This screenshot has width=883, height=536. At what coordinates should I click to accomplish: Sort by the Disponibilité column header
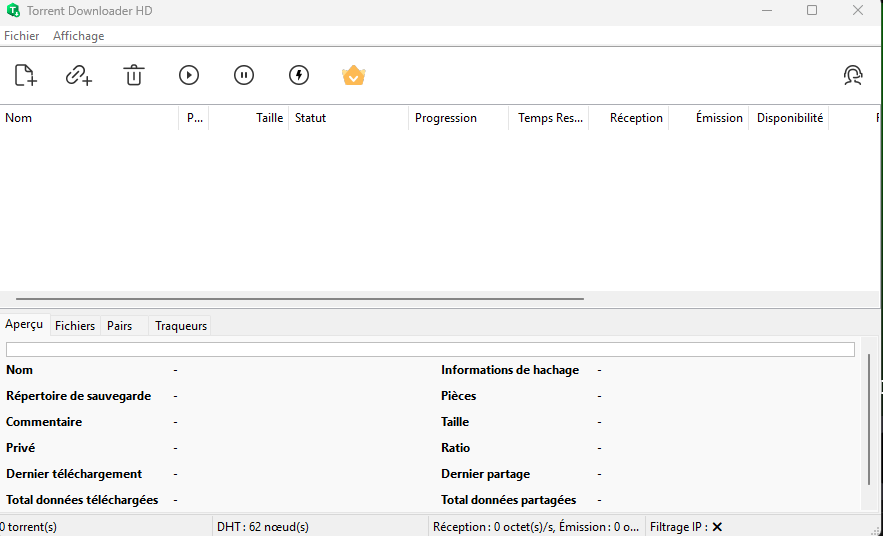pos(788,118)
